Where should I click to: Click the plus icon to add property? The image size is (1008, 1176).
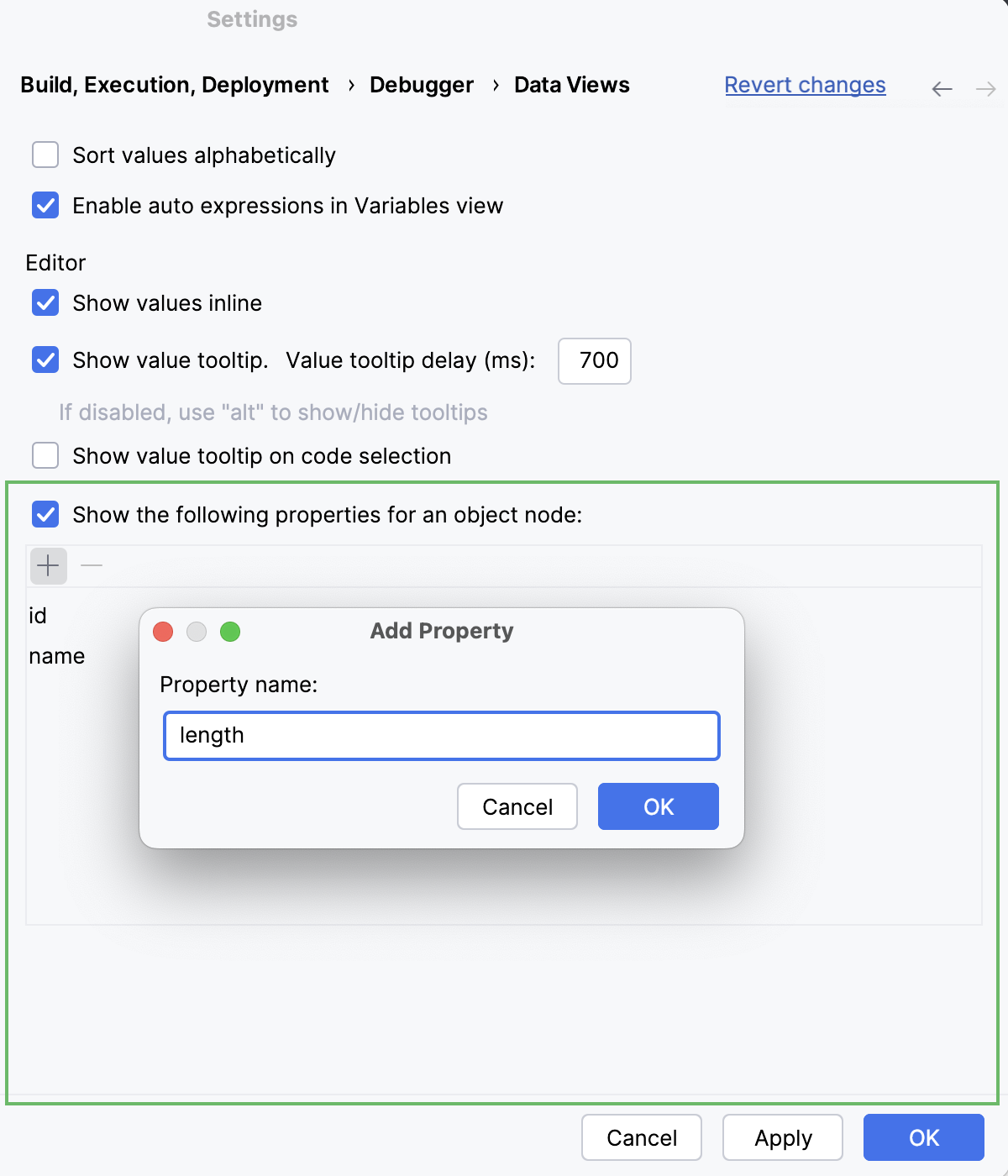pos(49,565)
